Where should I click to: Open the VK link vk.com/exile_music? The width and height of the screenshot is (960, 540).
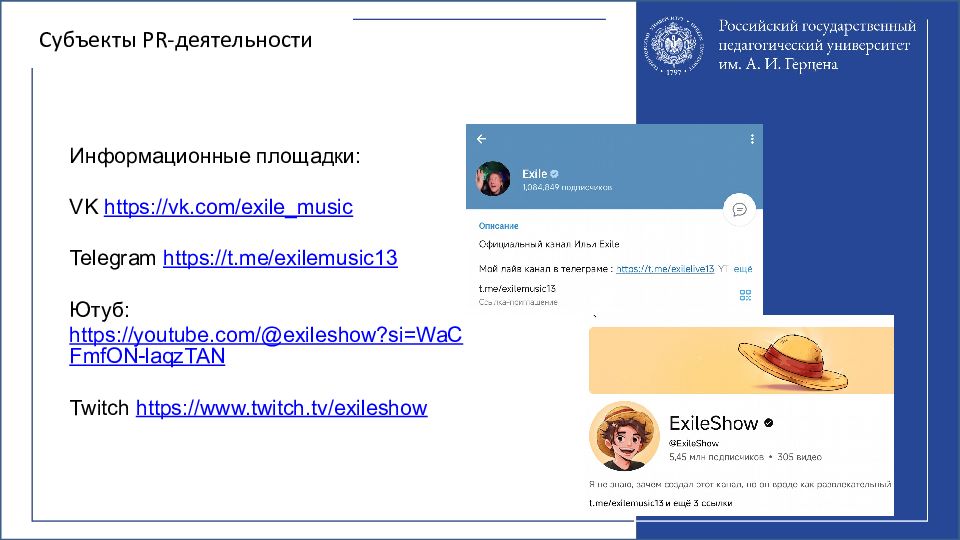228,207
